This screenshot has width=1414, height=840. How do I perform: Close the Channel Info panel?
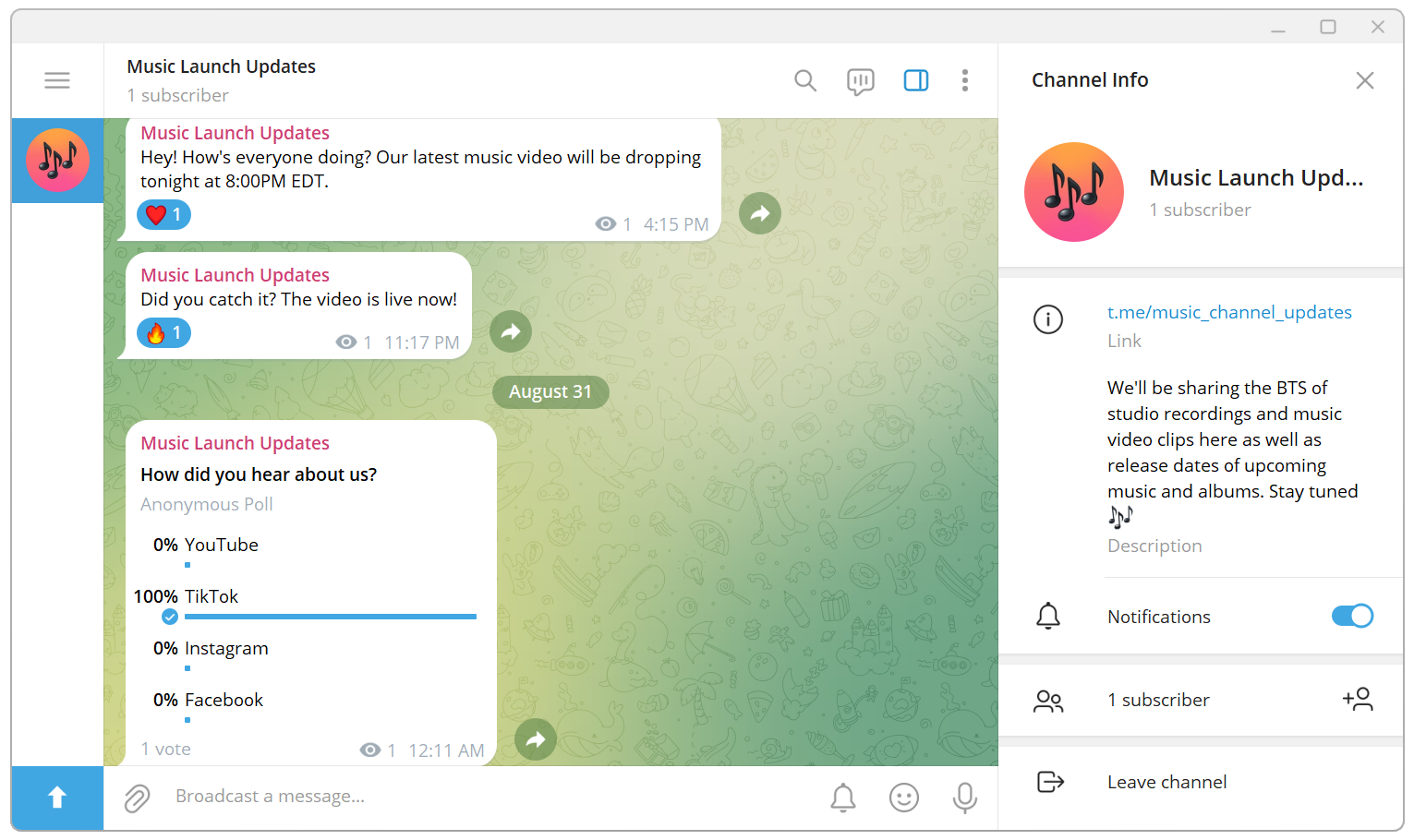1365,80
